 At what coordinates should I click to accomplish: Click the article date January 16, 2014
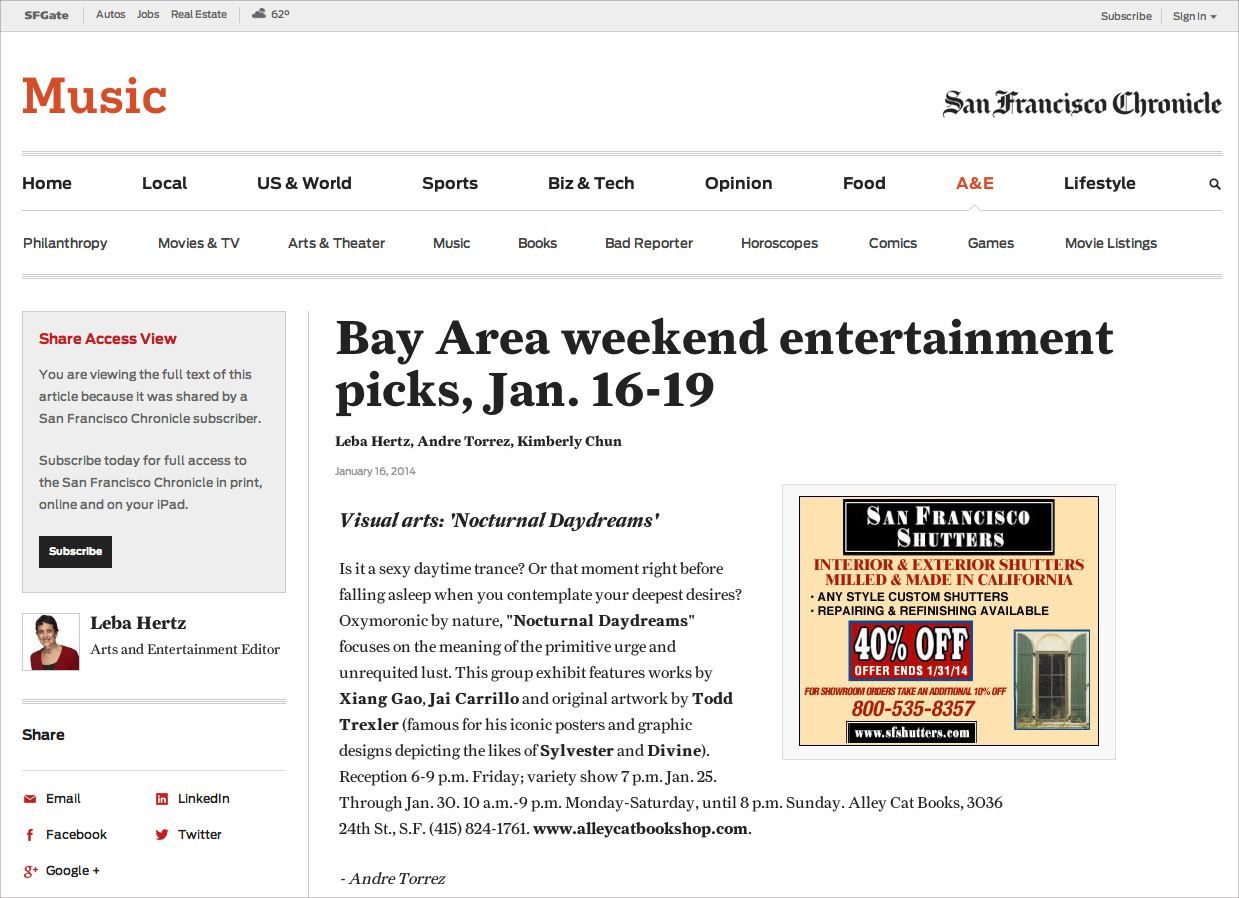point(375,471)
